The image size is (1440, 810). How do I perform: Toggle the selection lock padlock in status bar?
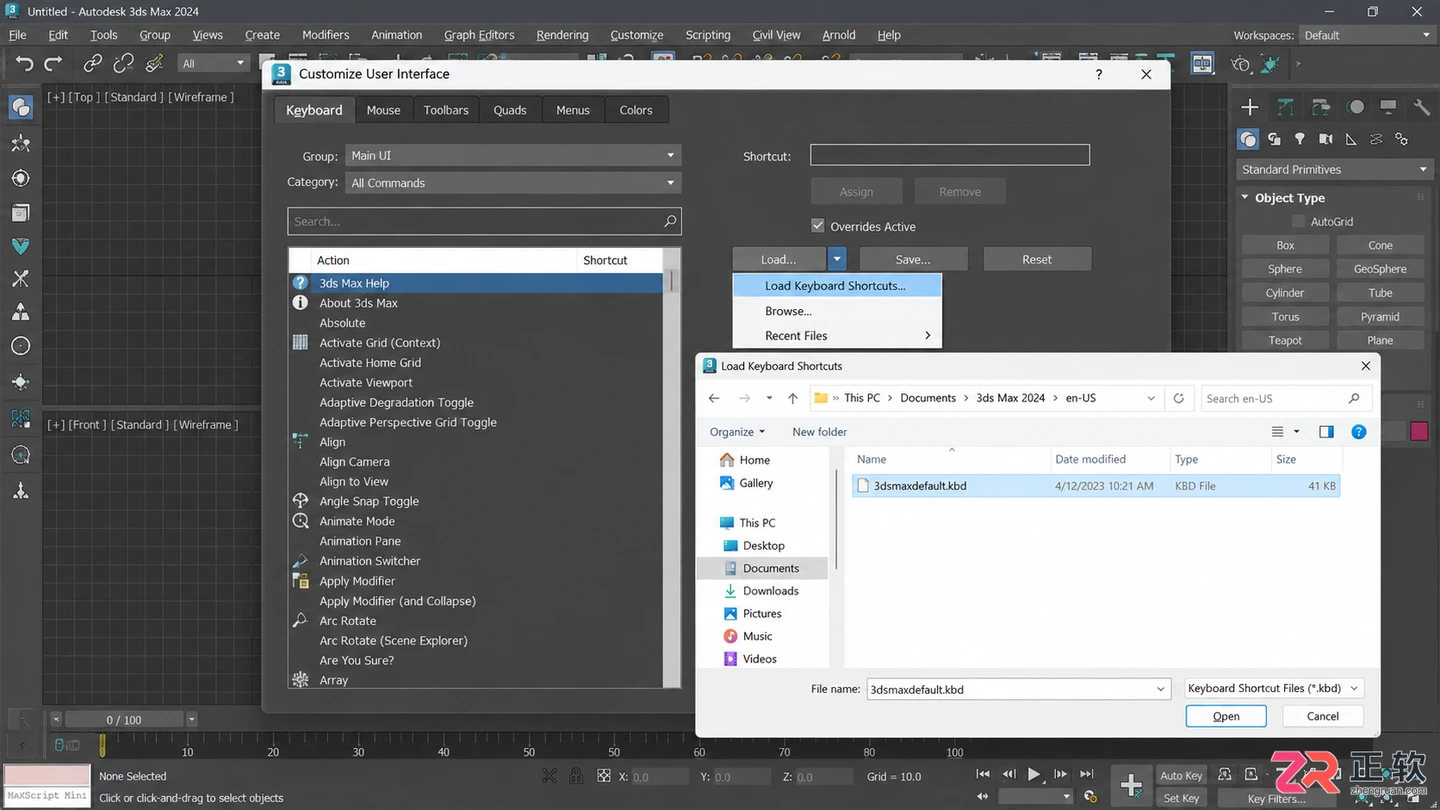(x=576, y=776)
